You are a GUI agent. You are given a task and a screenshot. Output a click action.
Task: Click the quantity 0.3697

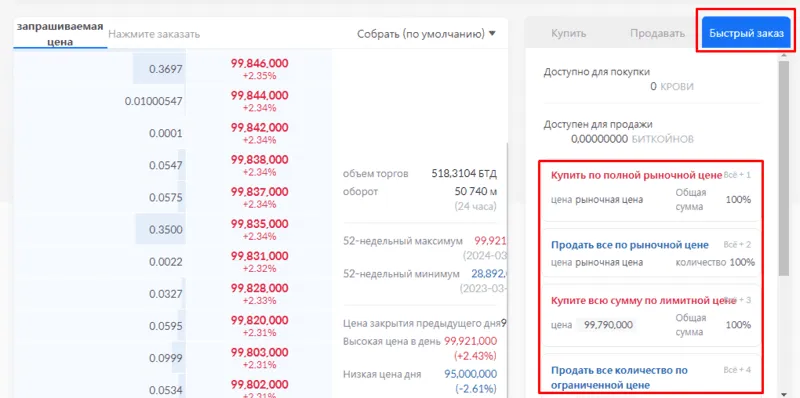tap(165, 69)
